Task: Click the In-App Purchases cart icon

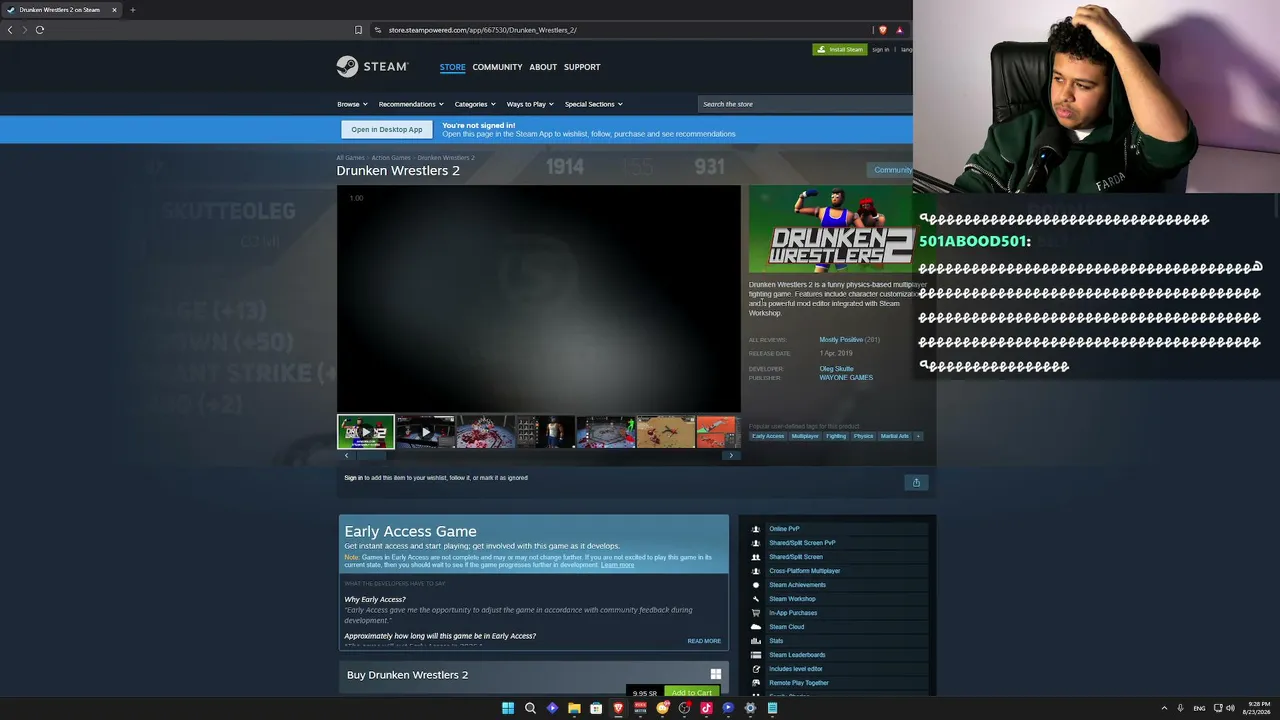Action: [x=756, y=613]
